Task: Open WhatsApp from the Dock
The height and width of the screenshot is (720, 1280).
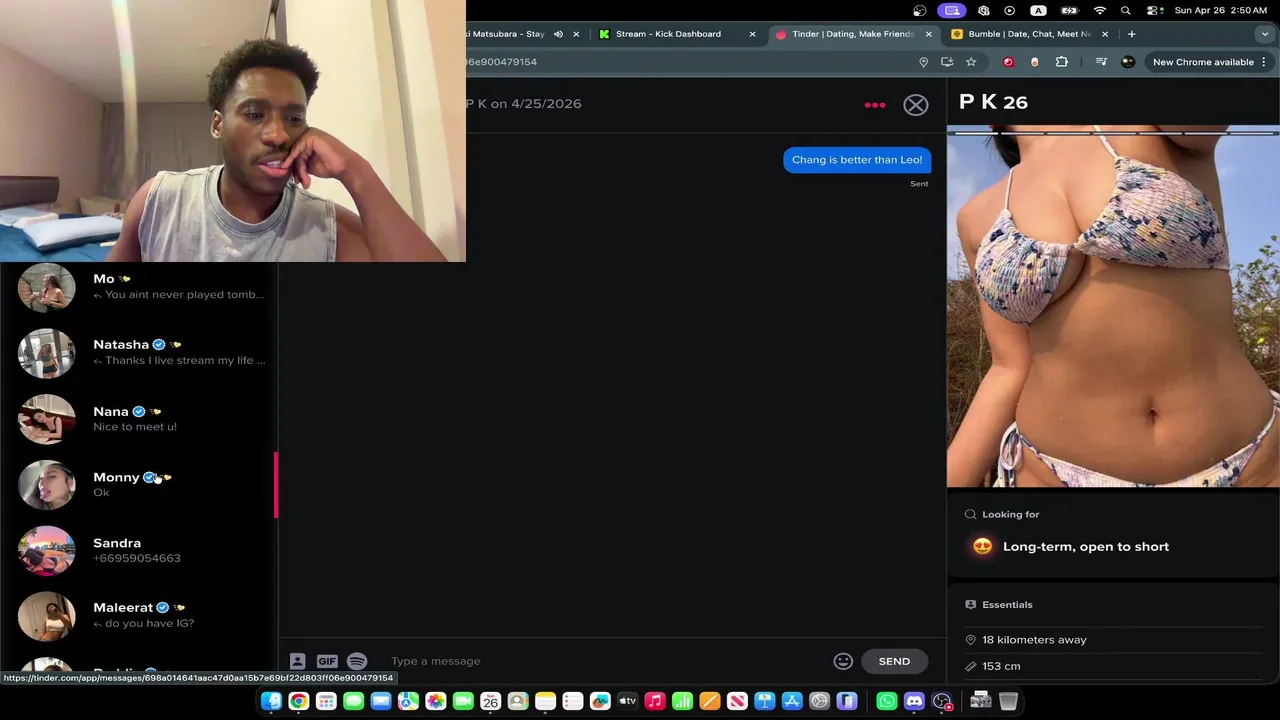Action: tap(887, 701)
